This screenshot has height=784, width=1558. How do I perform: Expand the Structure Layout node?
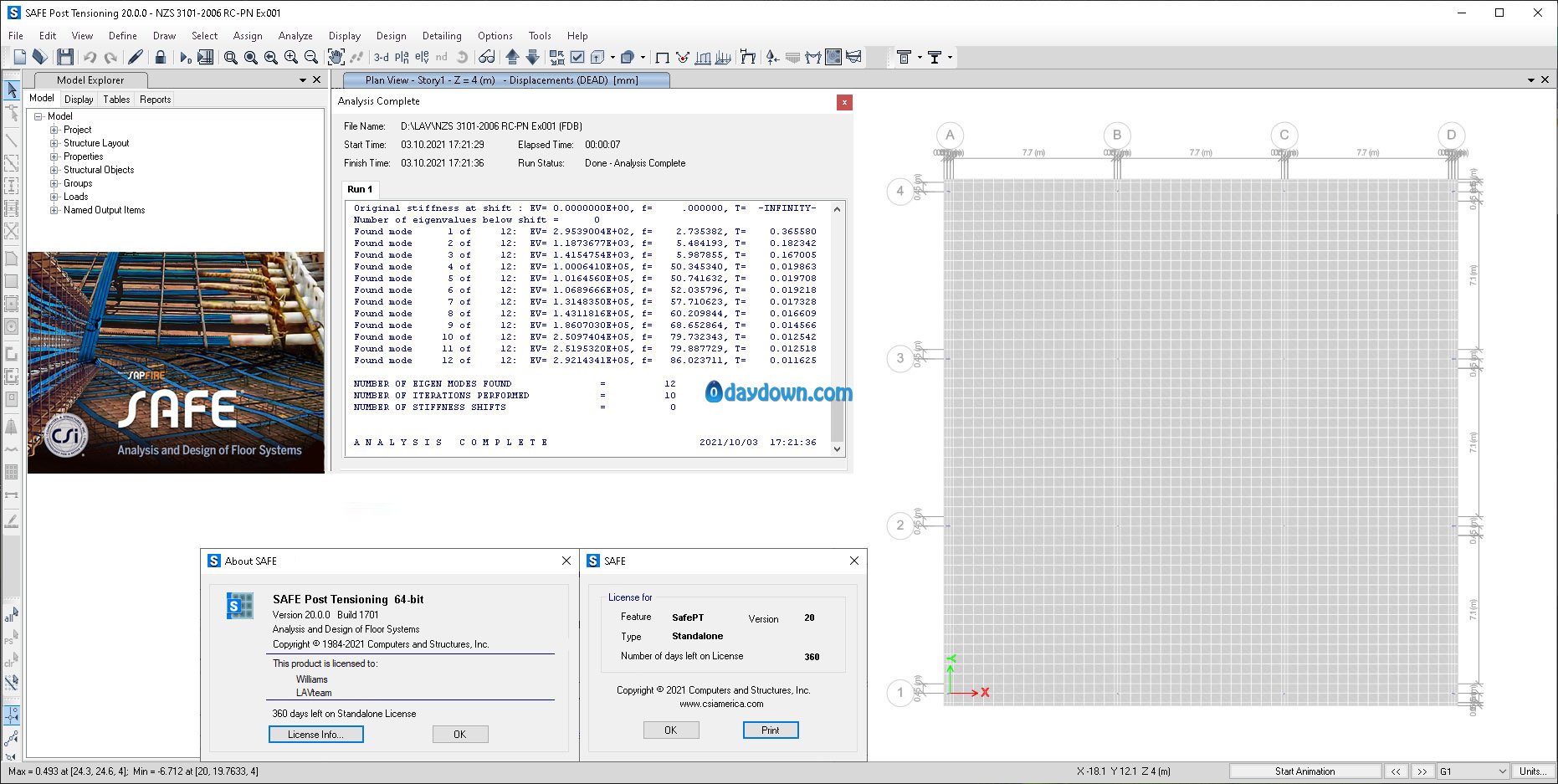(54, 143)
